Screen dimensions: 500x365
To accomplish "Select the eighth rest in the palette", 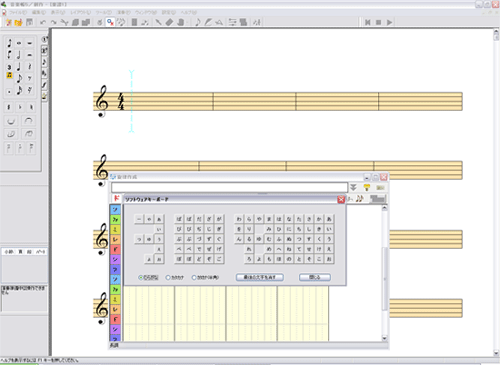I will pos(30,79).
